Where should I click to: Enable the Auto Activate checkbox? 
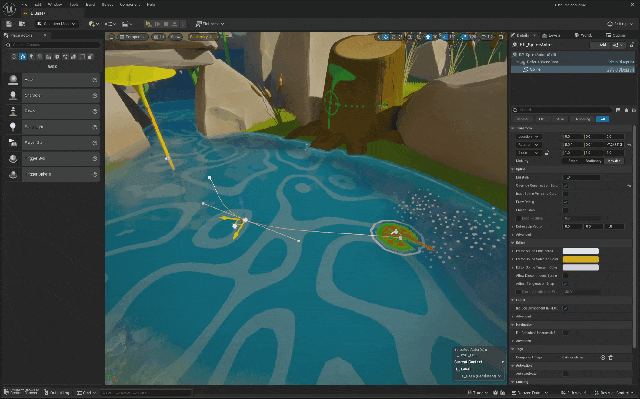[x=566, y=373]
